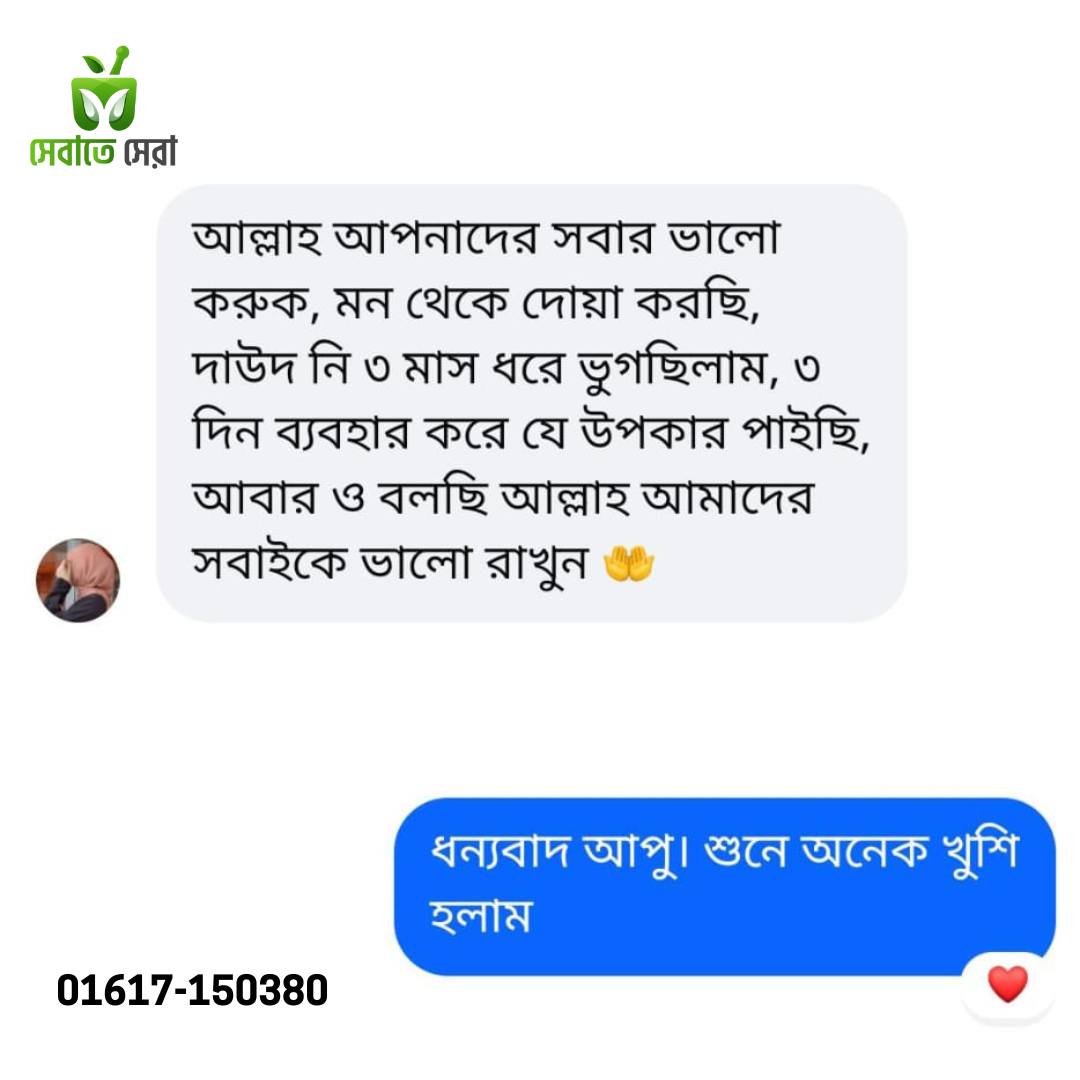Select the blue reply message bubble
Image resolution: width=1080 pixels, height=1080 pixels.
(x=724, y=886)
